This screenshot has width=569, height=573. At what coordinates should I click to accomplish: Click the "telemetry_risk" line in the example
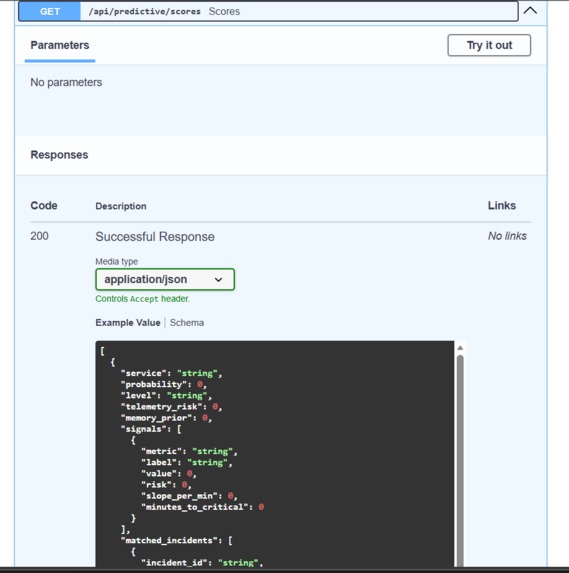click(x=171, y=407)
